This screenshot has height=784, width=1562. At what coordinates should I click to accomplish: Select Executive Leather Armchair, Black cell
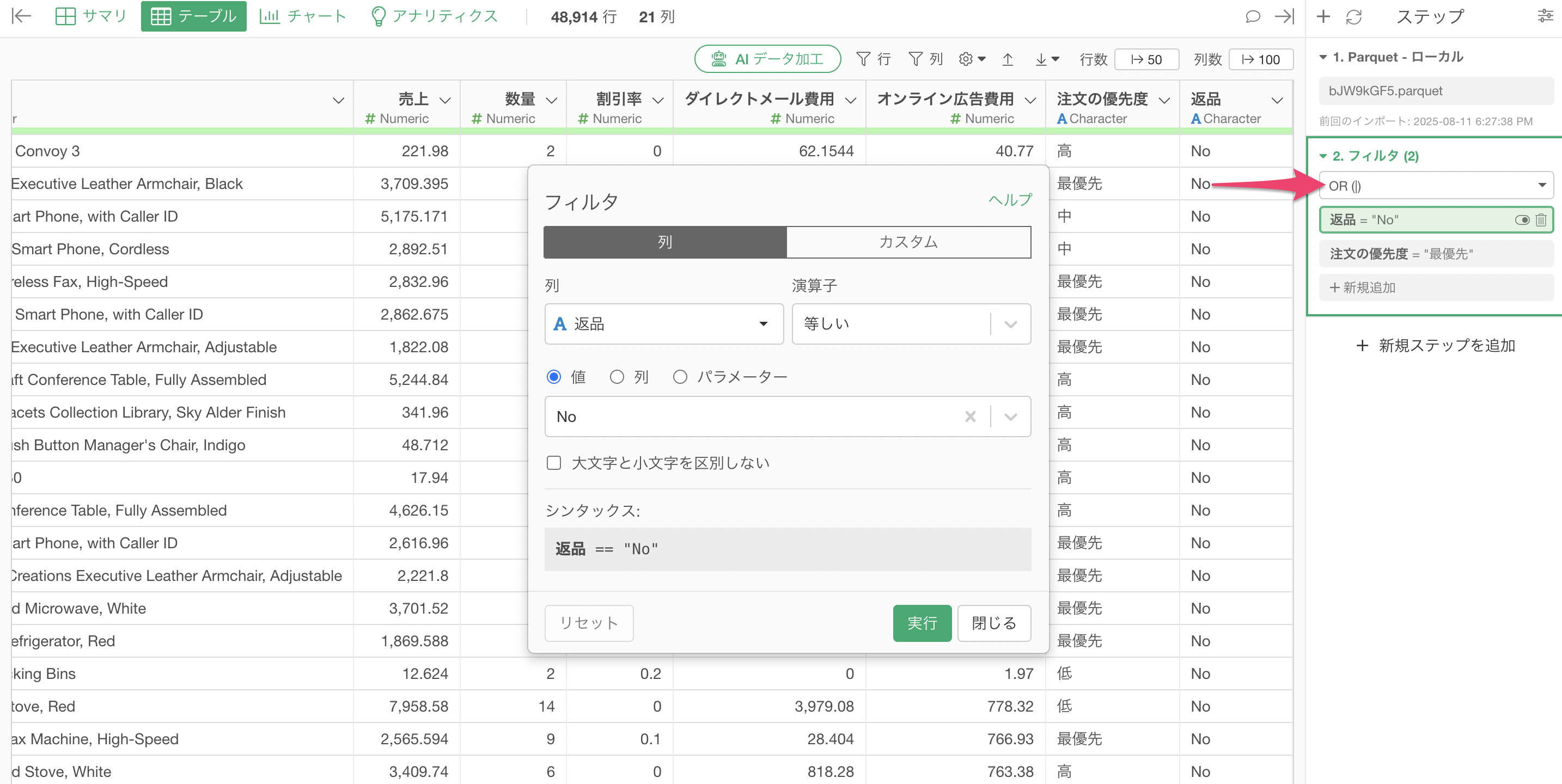point(182,183)
